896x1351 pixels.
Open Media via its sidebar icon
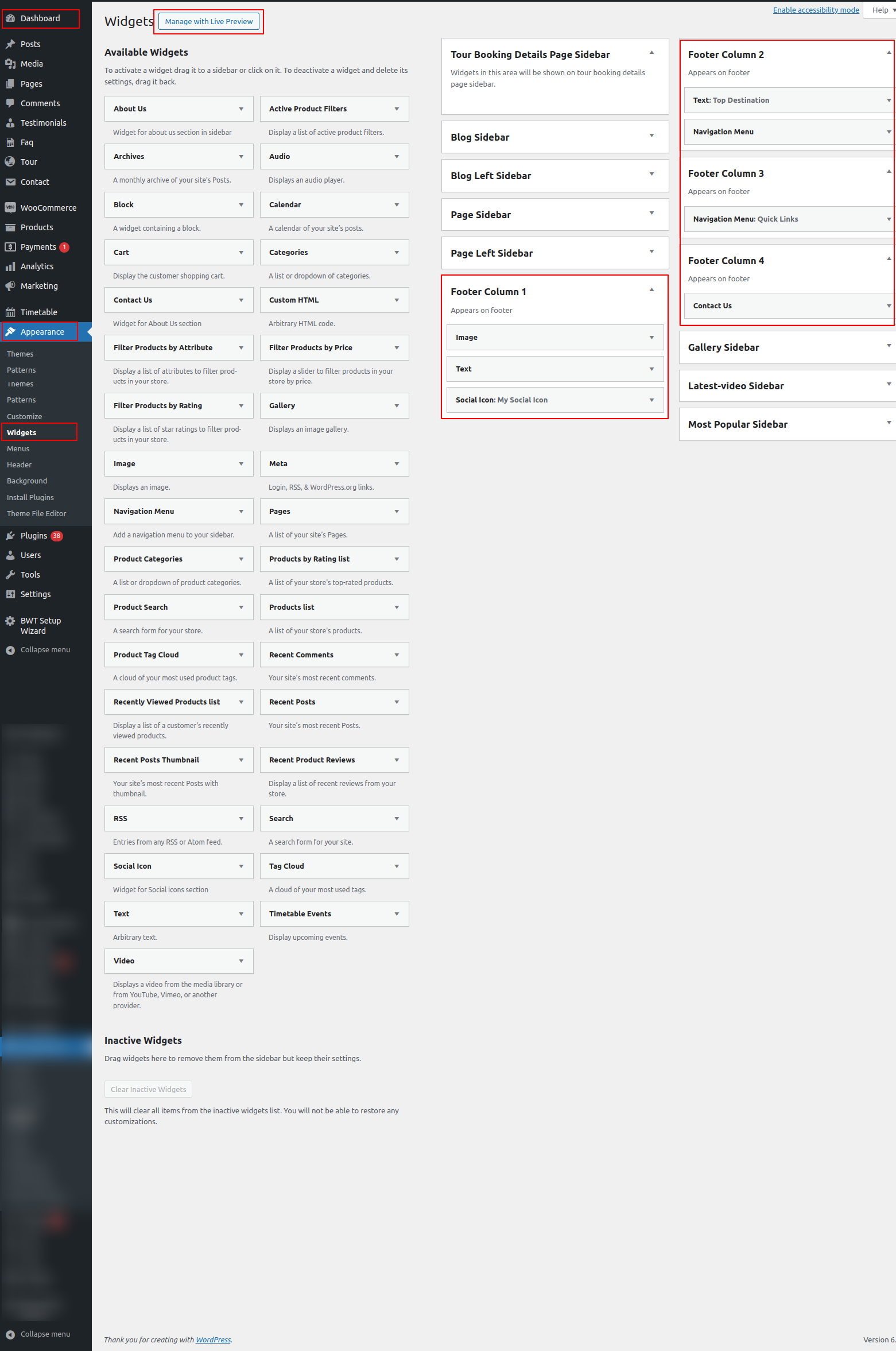(x=10, y=64)
